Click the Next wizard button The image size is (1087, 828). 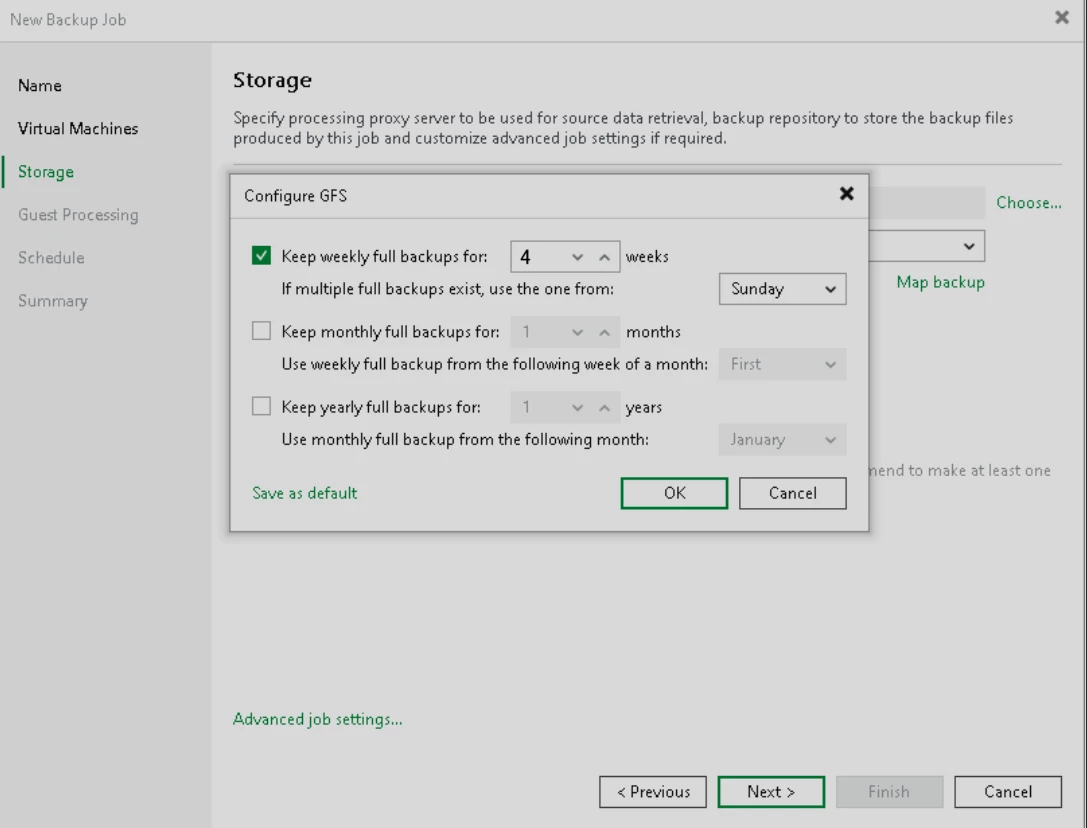pos(771,792)
